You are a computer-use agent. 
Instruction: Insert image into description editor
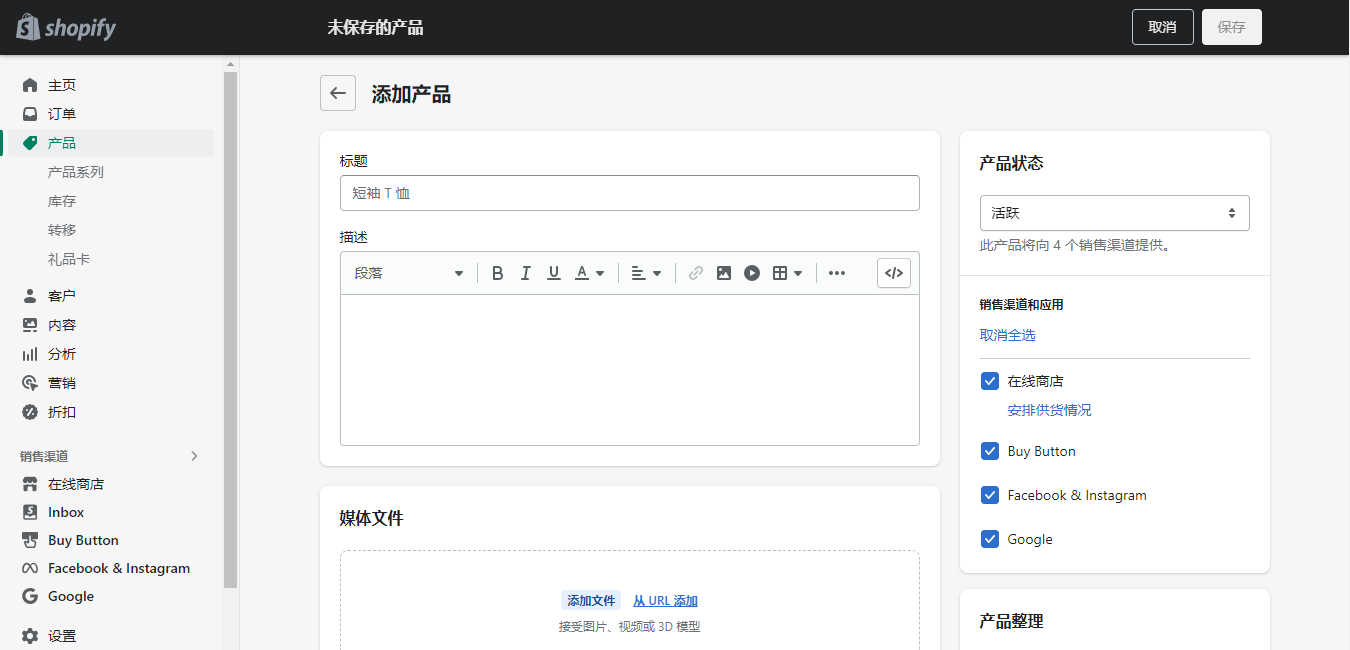click(x=724, y=273)
